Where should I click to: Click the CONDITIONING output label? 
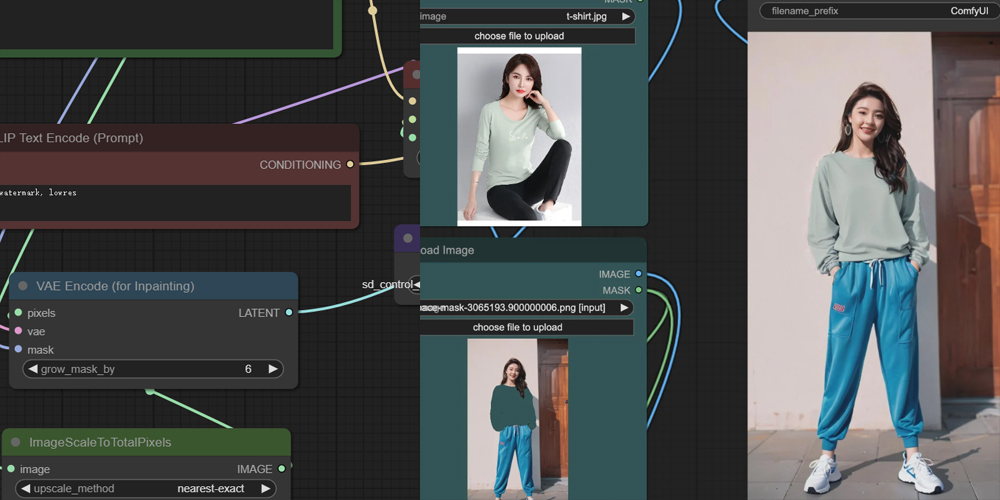[300, 165]
